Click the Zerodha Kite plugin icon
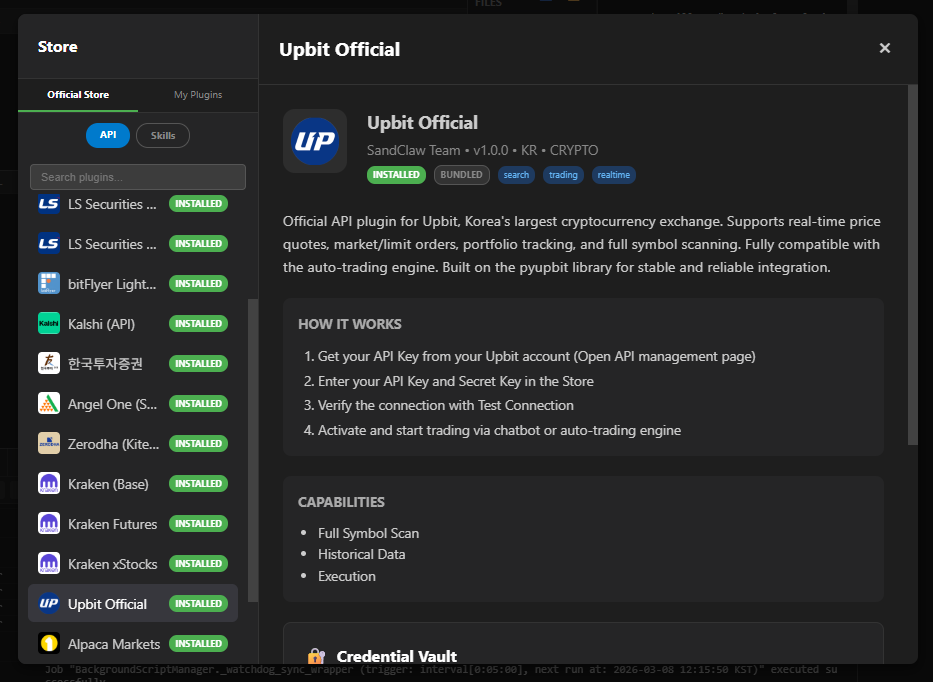933x682 pixels. [x=49, y=443]
